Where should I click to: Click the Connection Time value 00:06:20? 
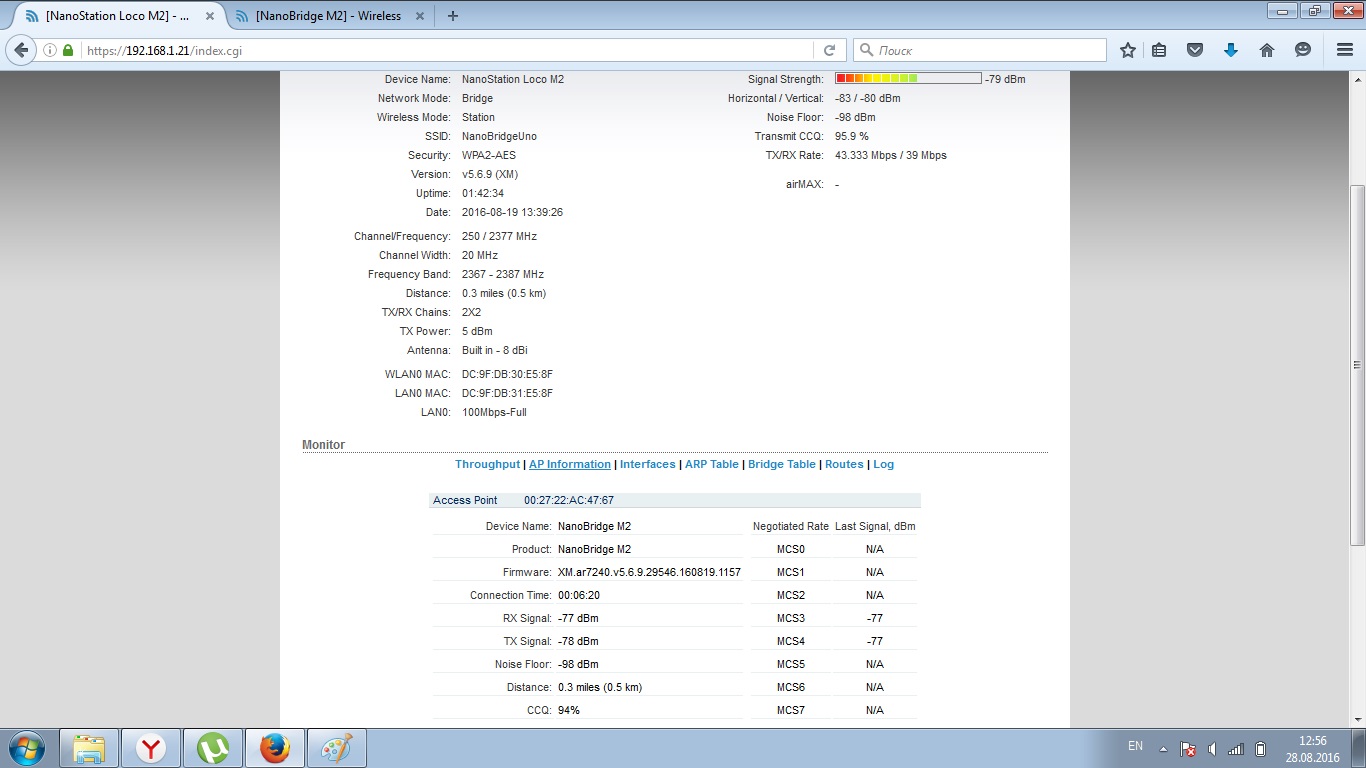(579, 595)
